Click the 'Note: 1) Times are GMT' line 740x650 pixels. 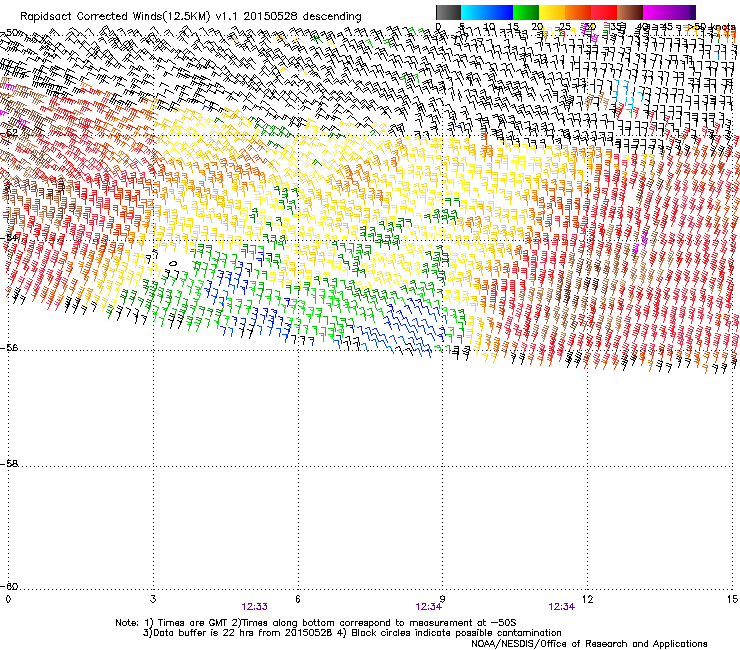coord(316,623)
